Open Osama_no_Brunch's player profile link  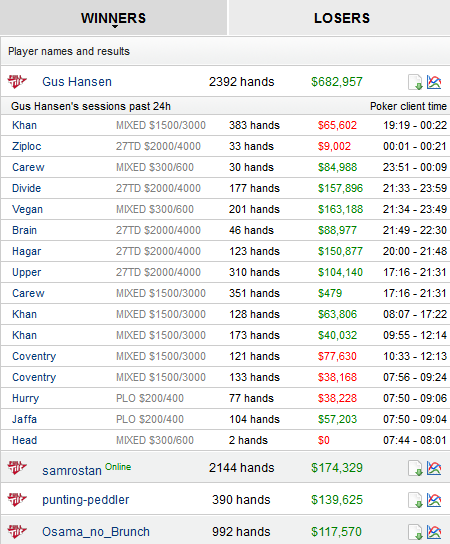tap(96, 532)
